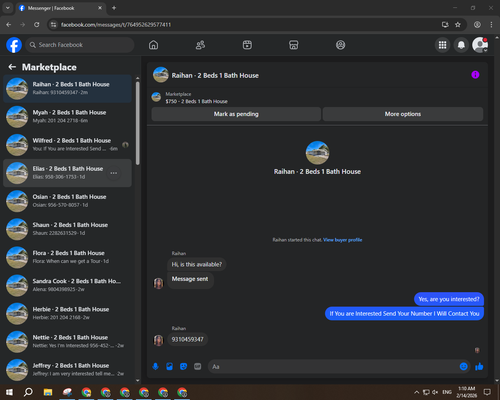Image resolution: width=500 pixels, height=400 pixels.
Task: Click the 'Yes, are you interested?' message bubble
Action: 449,299
